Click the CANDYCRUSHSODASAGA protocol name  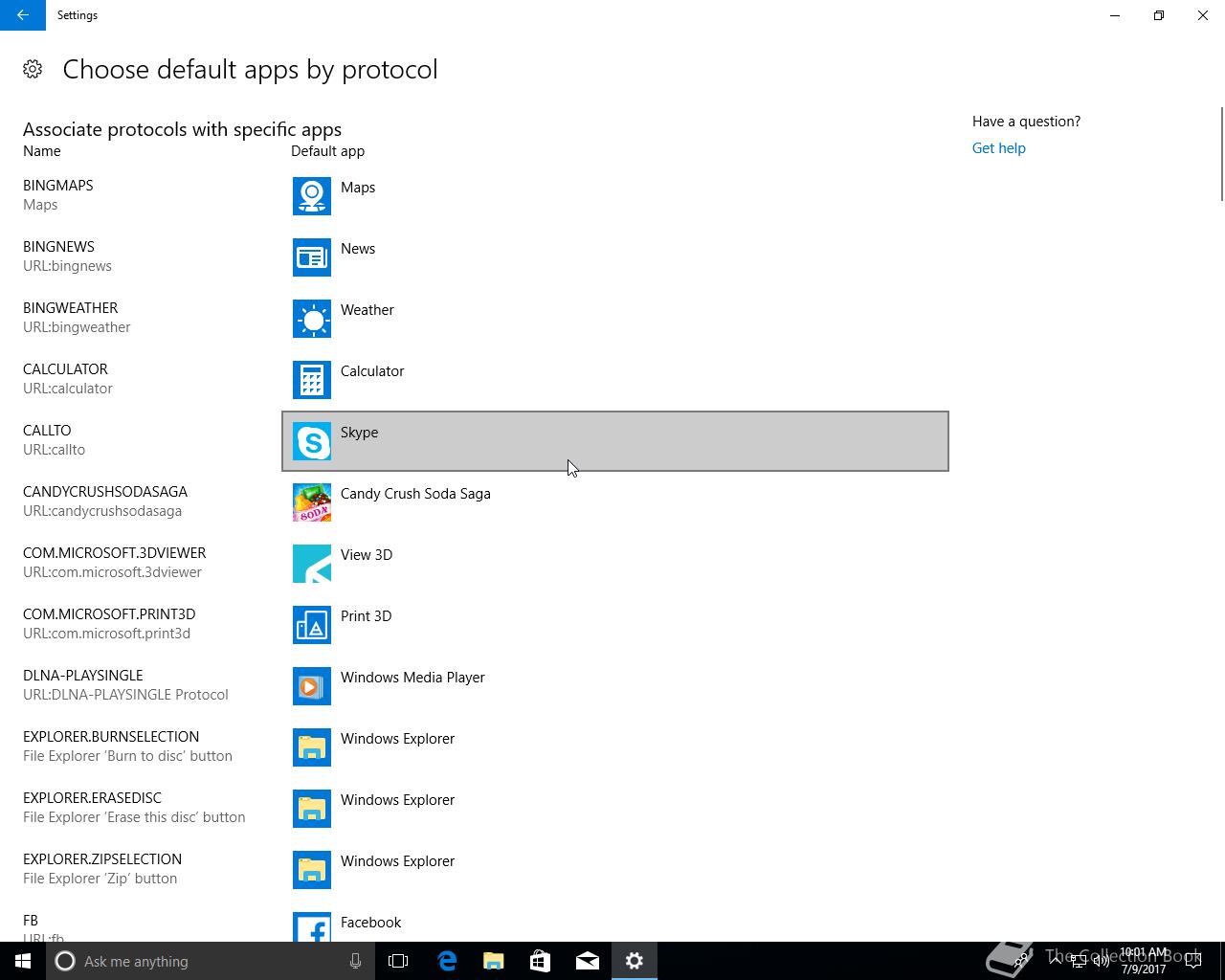point(105,492)
